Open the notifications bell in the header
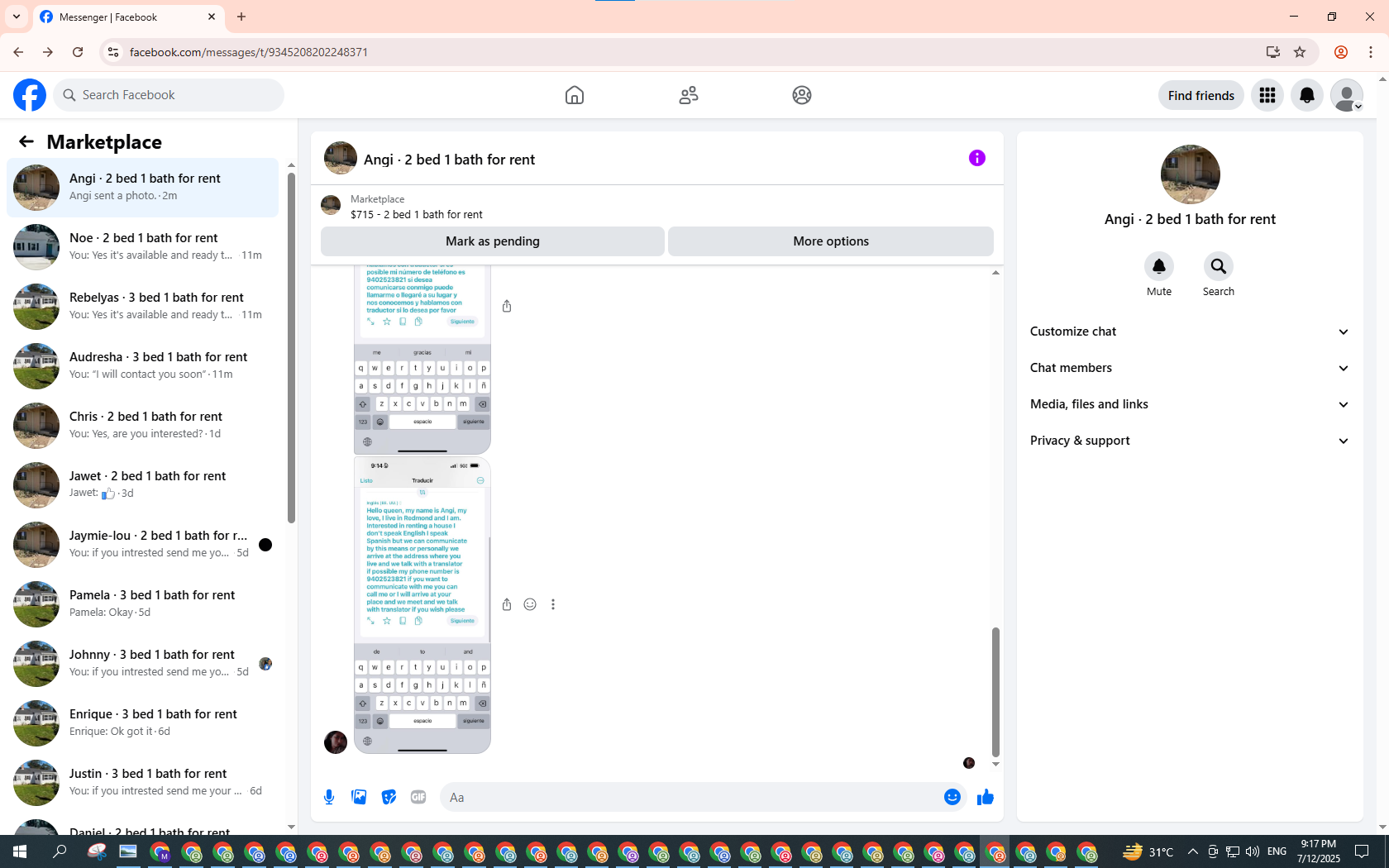The width and height of the screenshot is (1389, 868). coord(1307,95)
